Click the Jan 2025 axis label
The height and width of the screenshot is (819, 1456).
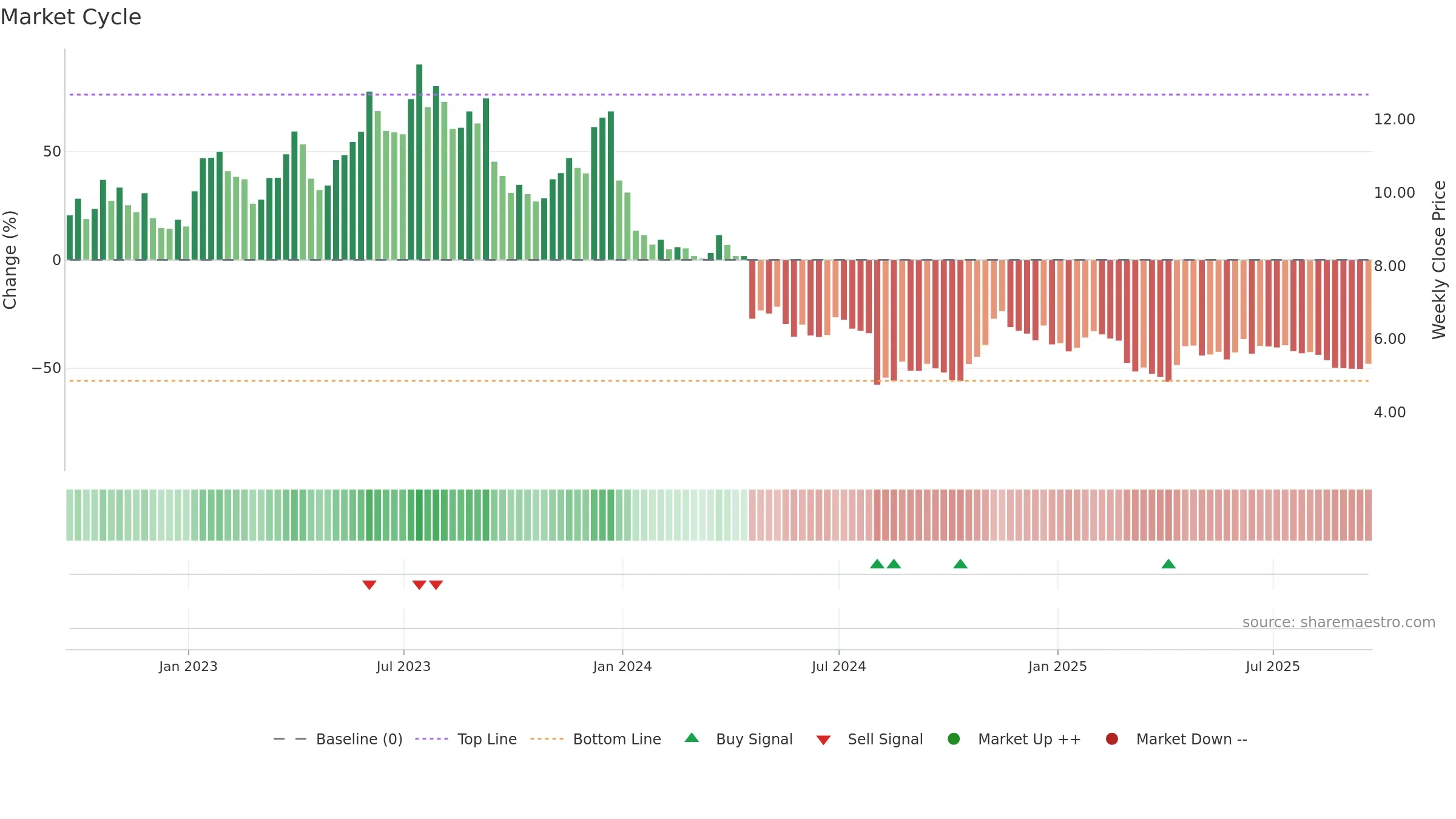[1057, 666]
